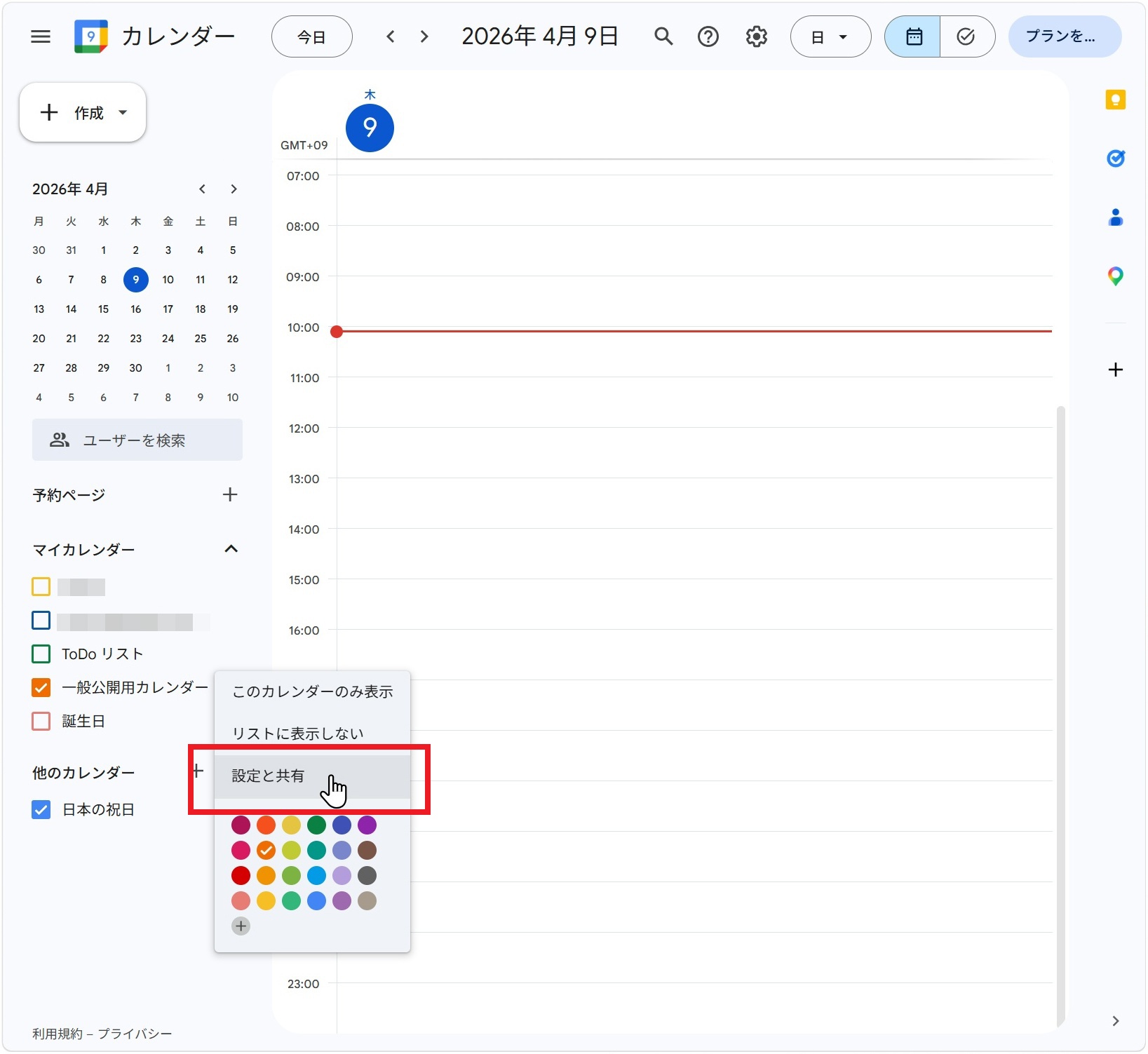The height and width of the screenshot is (1054, 1148).
Task: Pick the bright red color swatch
Action: (x=241, y=876)
